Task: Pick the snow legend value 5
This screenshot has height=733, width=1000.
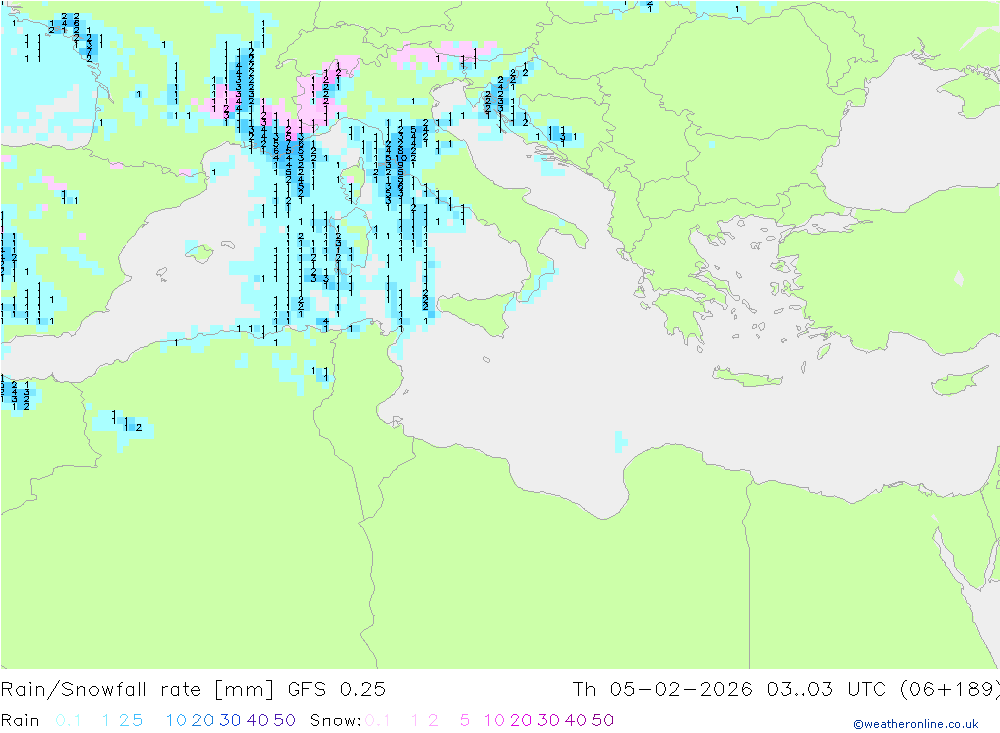Action: [465, 720]
